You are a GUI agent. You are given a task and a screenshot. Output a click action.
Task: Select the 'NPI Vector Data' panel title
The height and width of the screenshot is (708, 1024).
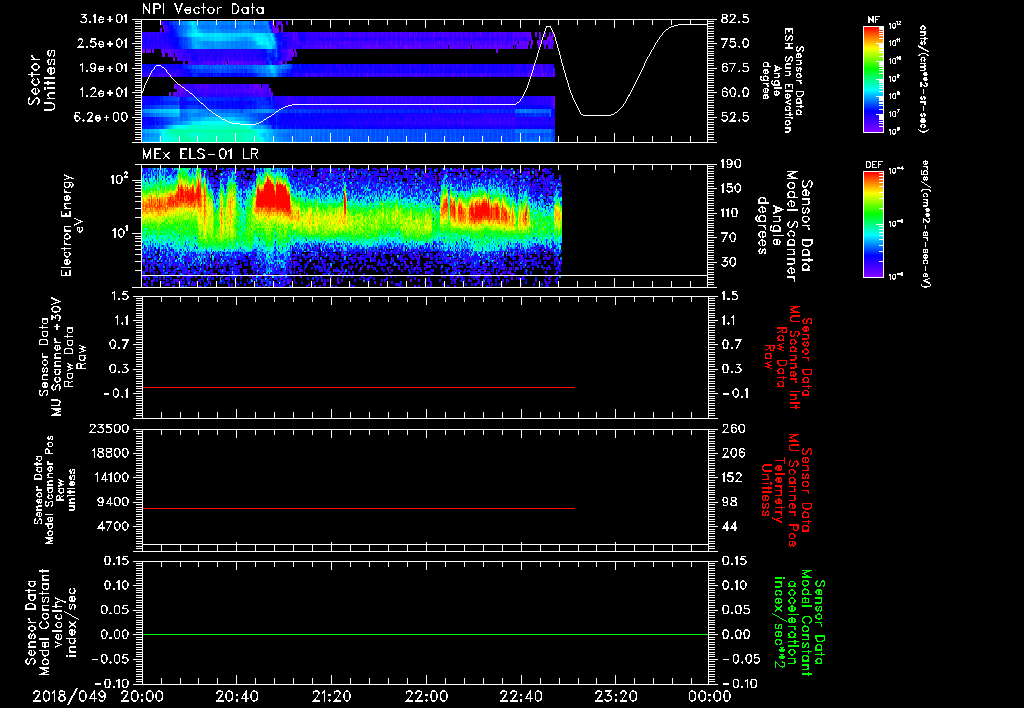tap(203, 9)
